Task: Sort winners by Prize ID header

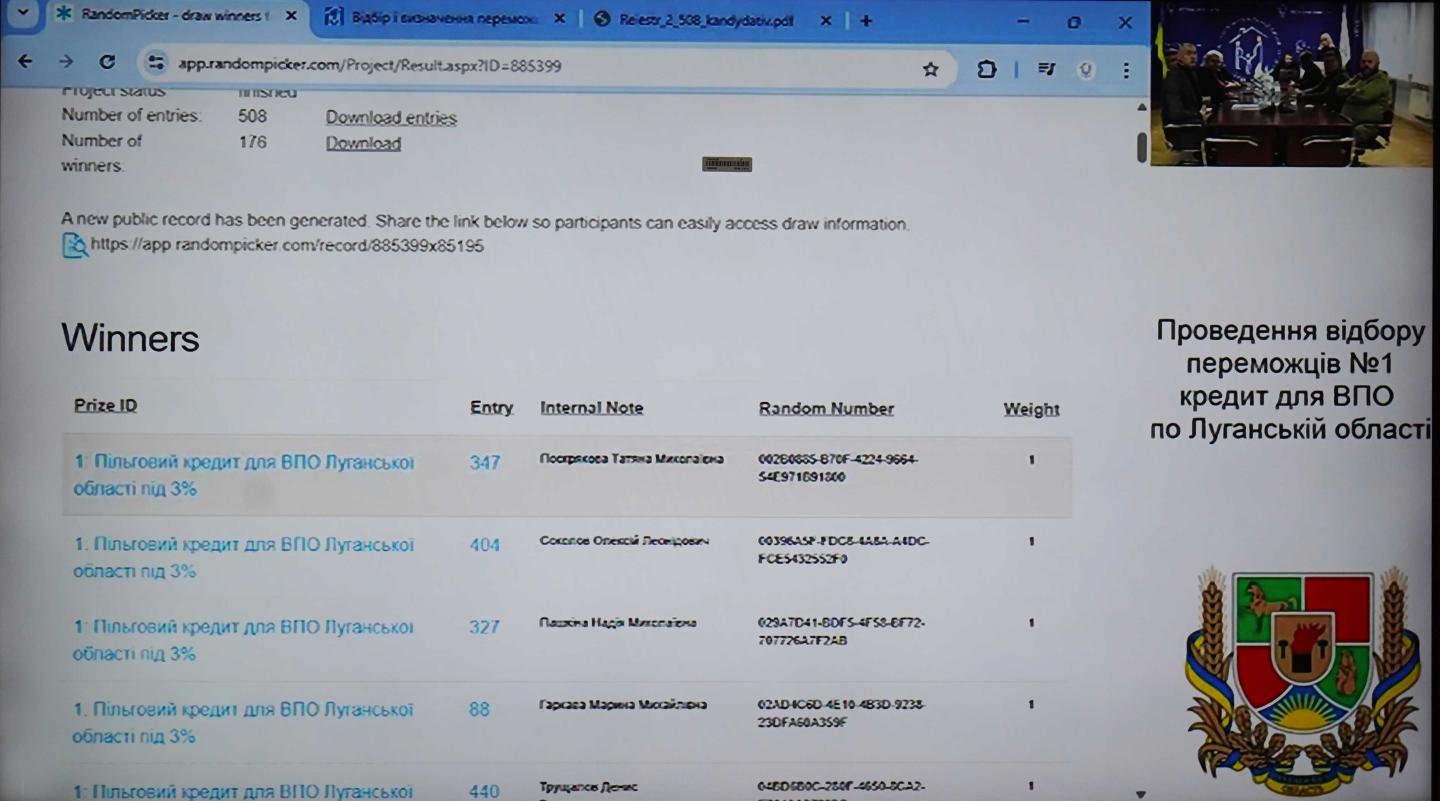Action: pos(105,405)
